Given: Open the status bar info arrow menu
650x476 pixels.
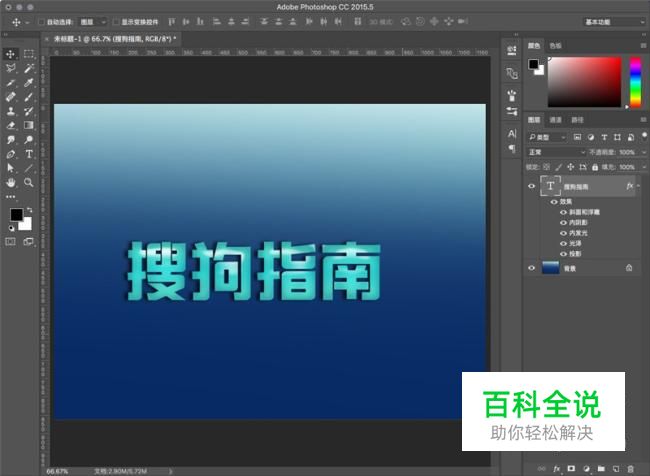Looking at the screenshot, I should 170,471.
